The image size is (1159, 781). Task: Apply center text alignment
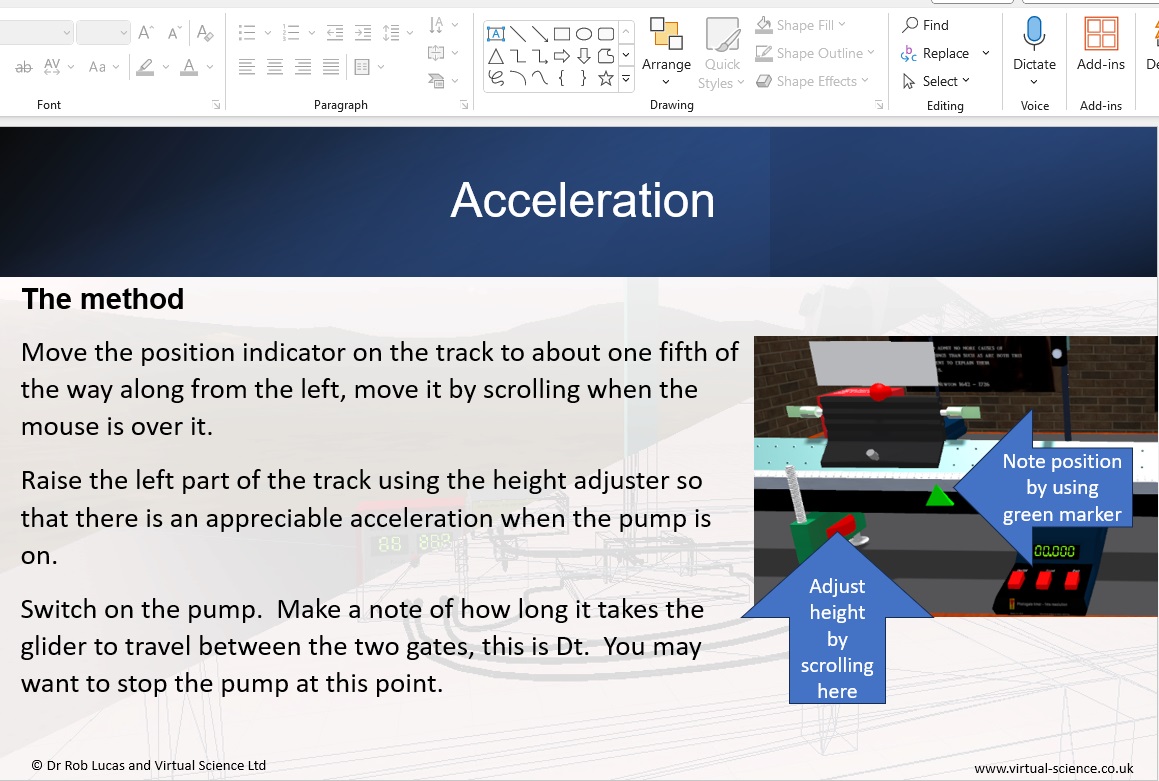tap(275, 68)
